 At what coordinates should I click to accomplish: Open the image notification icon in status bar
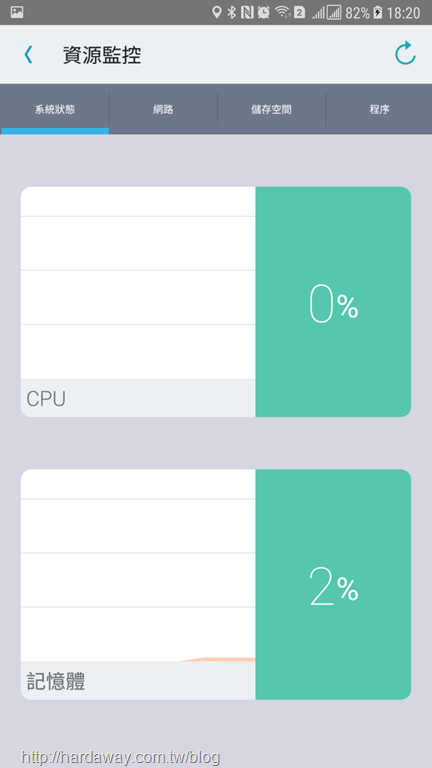point(17,12)
